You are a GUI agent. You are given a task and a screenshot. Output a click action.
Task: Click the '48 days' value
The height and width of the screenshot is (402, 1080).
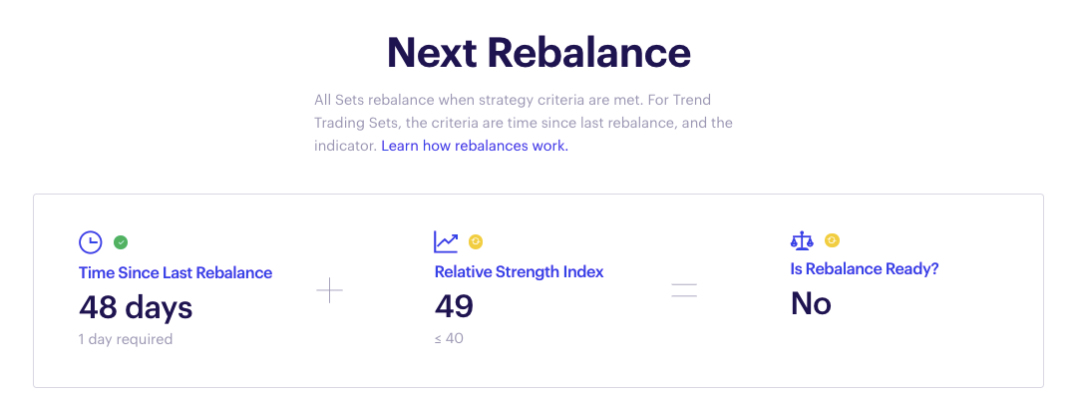(135, 307)
